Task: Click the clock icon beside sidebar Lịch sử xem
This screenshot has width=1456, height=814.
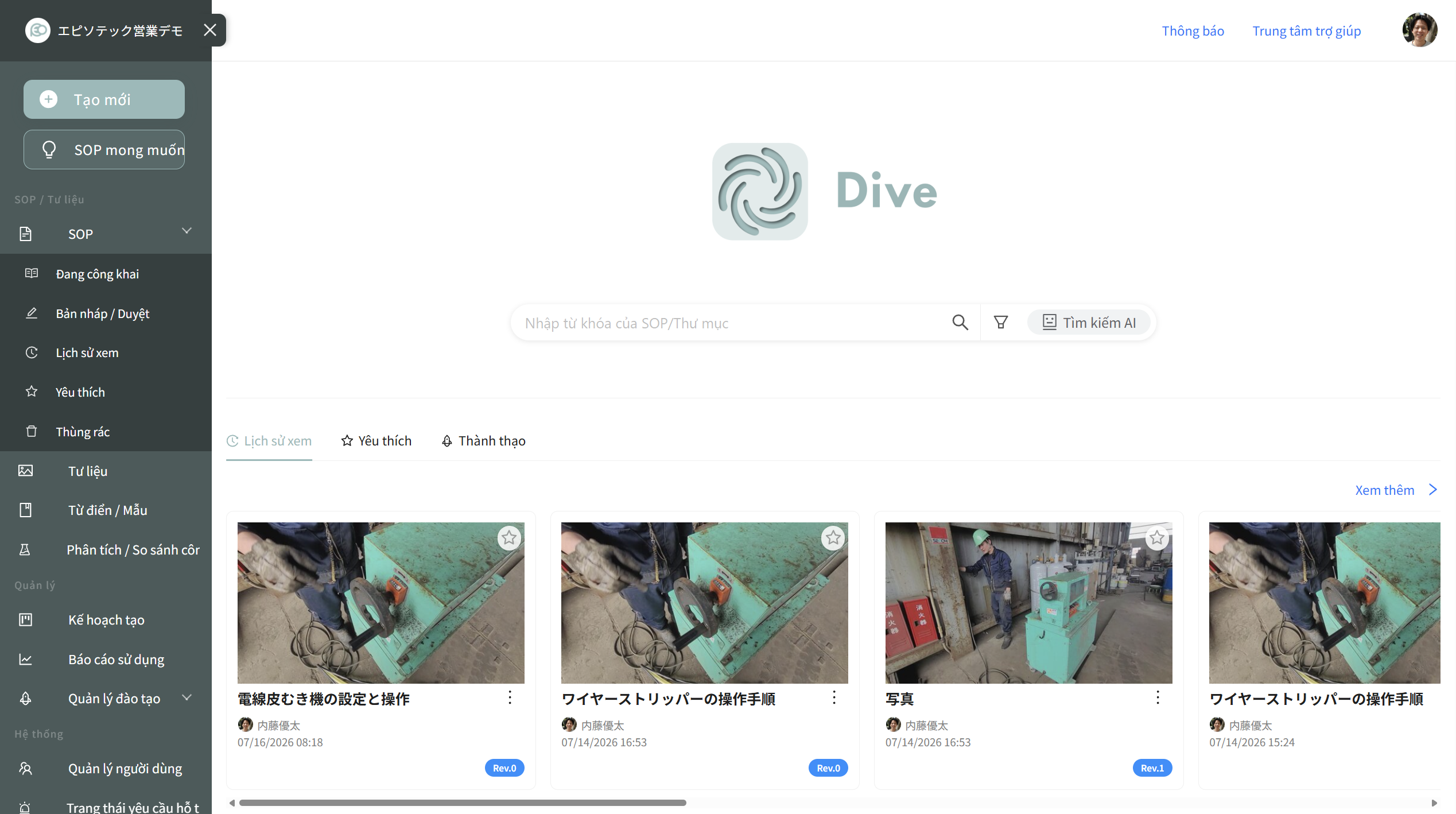Action: point(32,352)
